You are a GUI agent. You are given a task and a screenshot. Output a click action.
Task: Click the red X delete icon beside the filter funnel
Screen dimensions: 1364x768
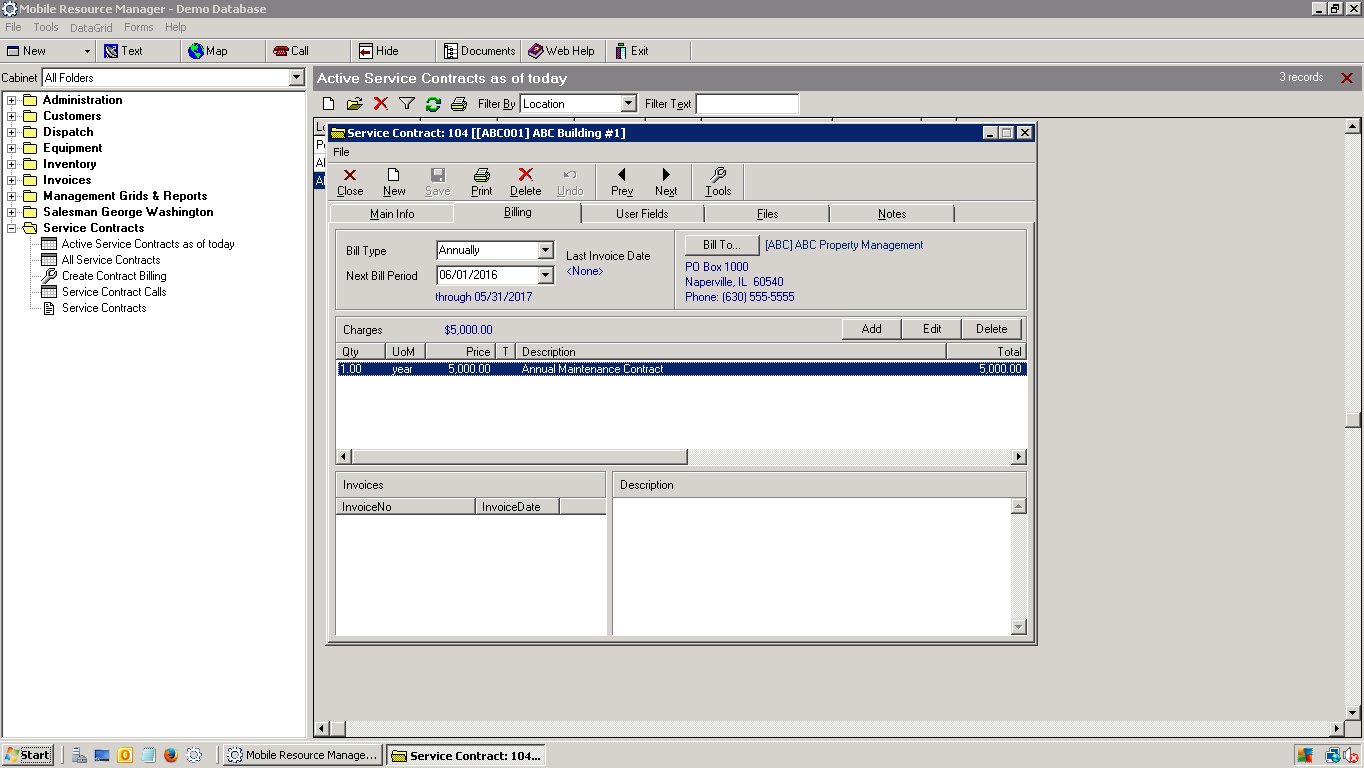pos(380,104)
